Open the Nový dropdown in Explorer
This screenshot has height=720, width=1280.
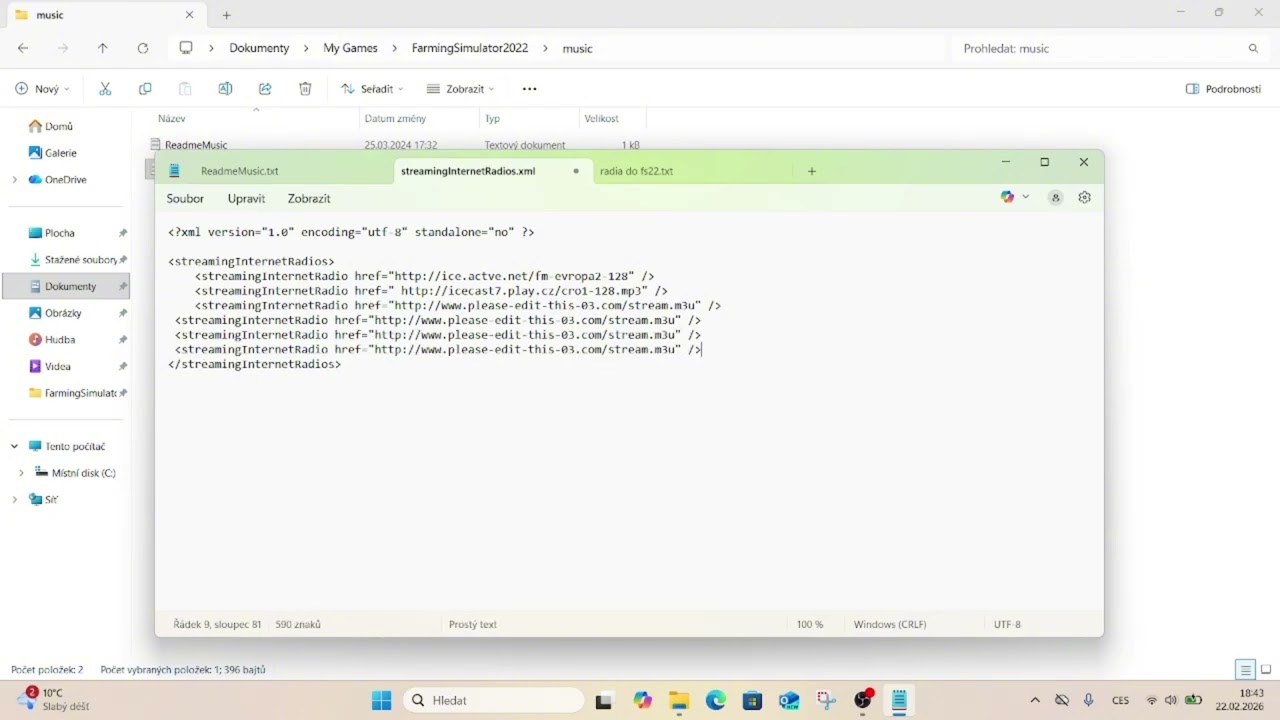pos(42,89)
